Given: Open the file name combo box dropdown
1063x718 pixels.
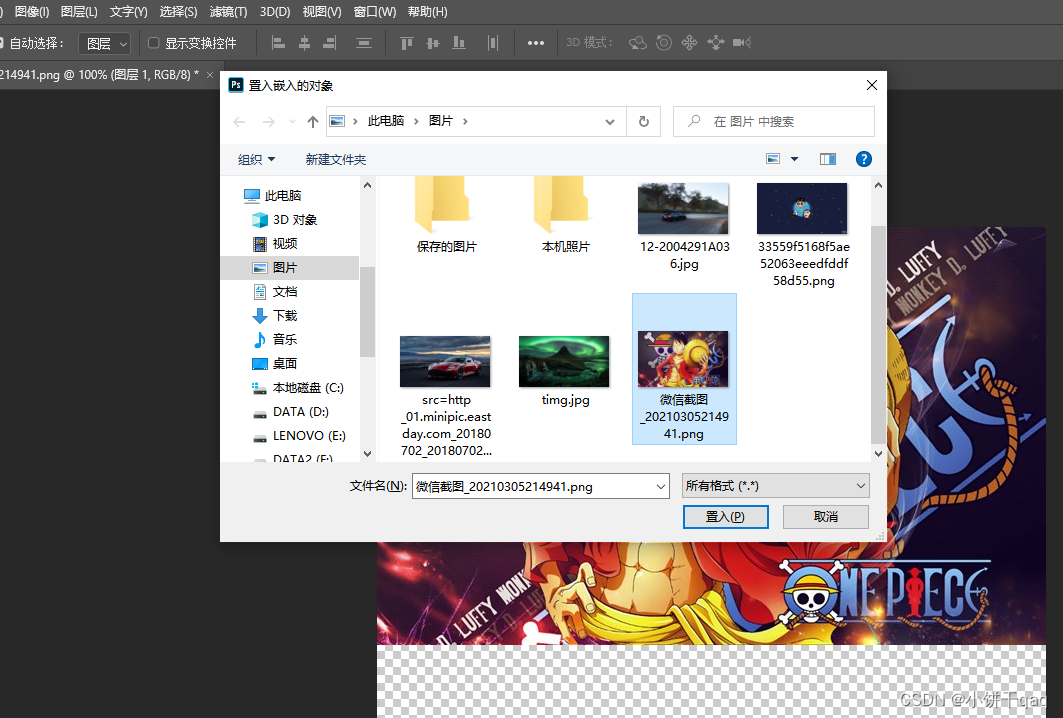Looking at the screenshot, I should pyautogui.click(x=660, y=486).
